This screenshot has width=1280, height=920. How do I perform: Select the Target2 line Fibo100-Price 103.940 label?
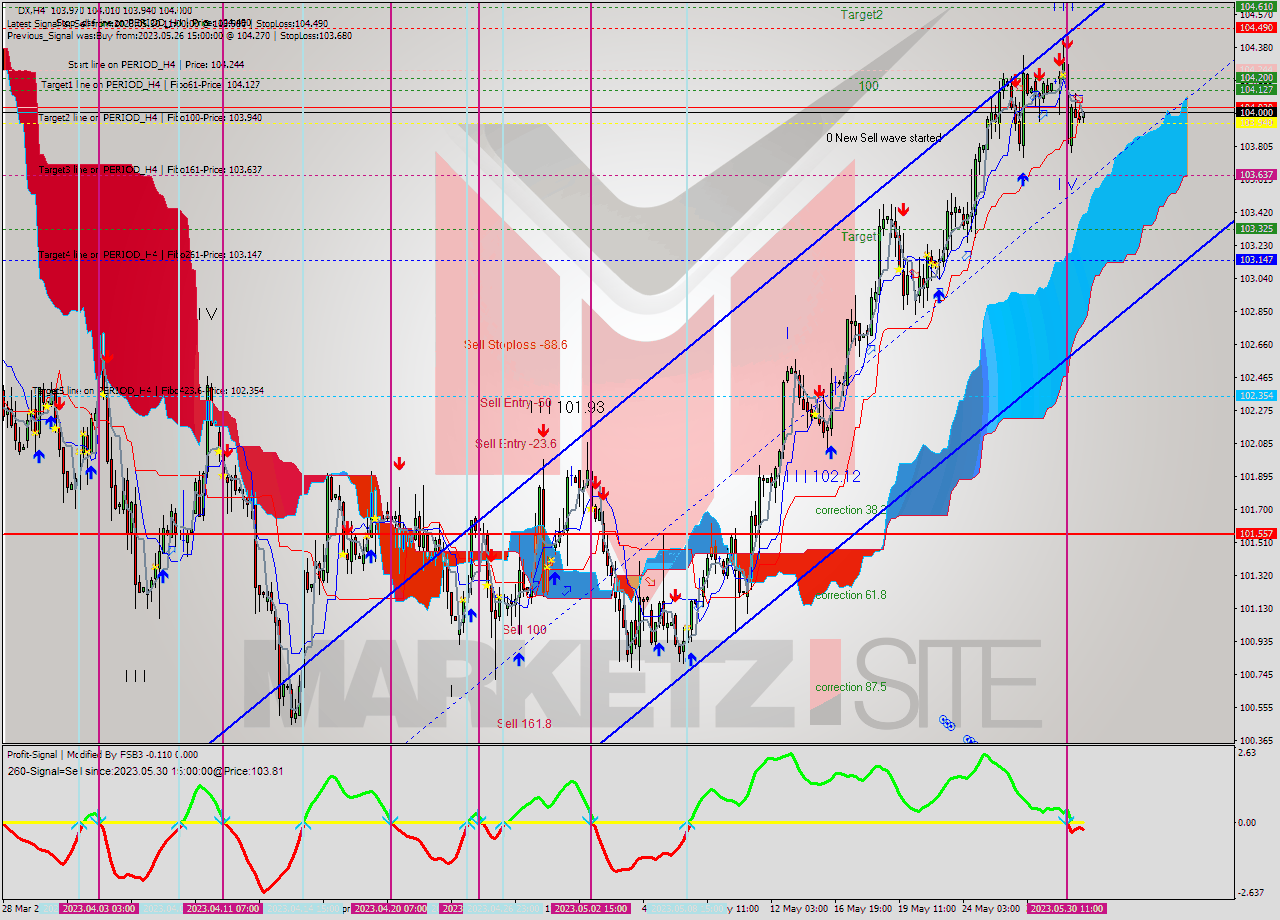(x=150, y=118)
